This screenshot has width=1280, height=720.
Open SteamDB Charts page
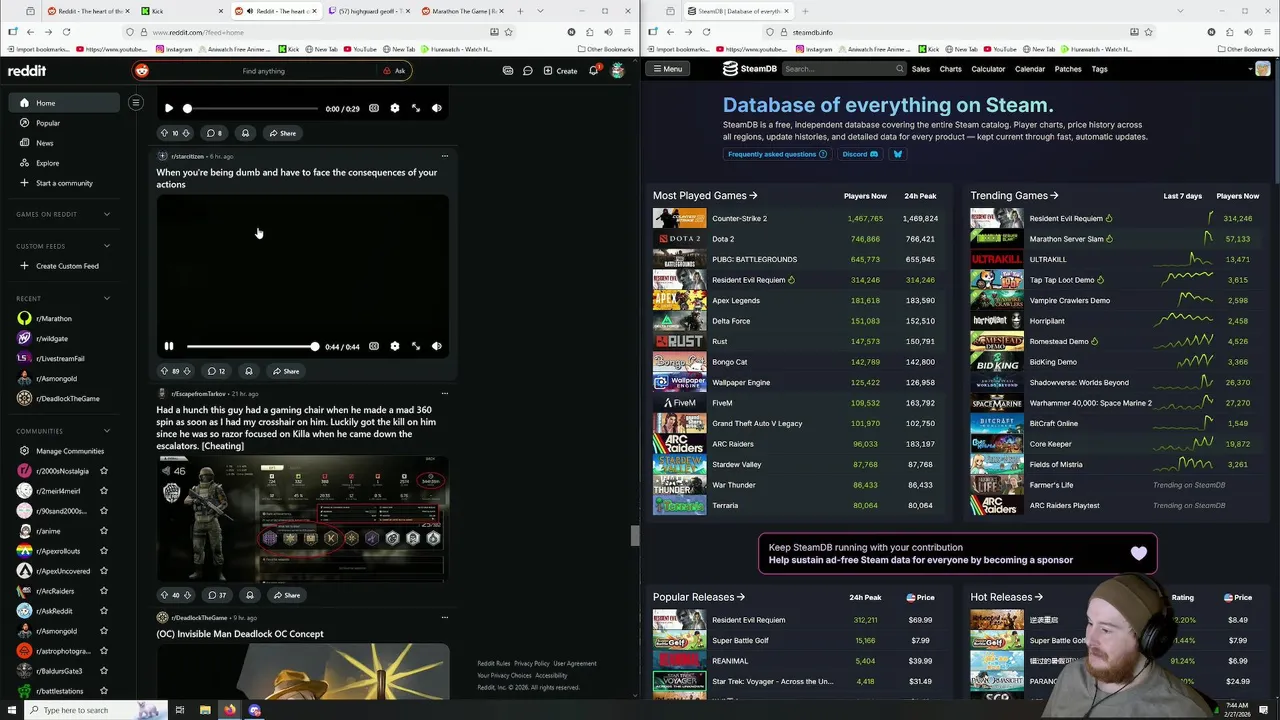click(x=950, y=69)
